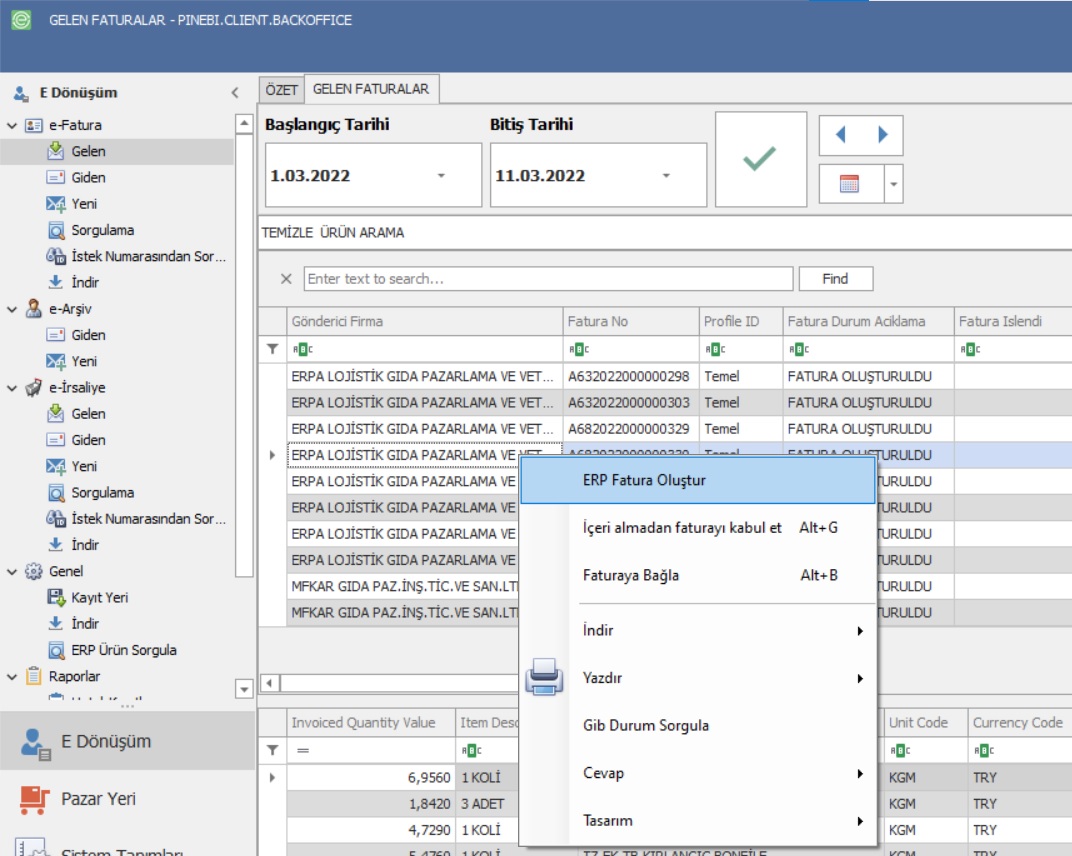
Task: Select ERP Ürün Sorgula in sidebar
Action: [x=123, y=650]
